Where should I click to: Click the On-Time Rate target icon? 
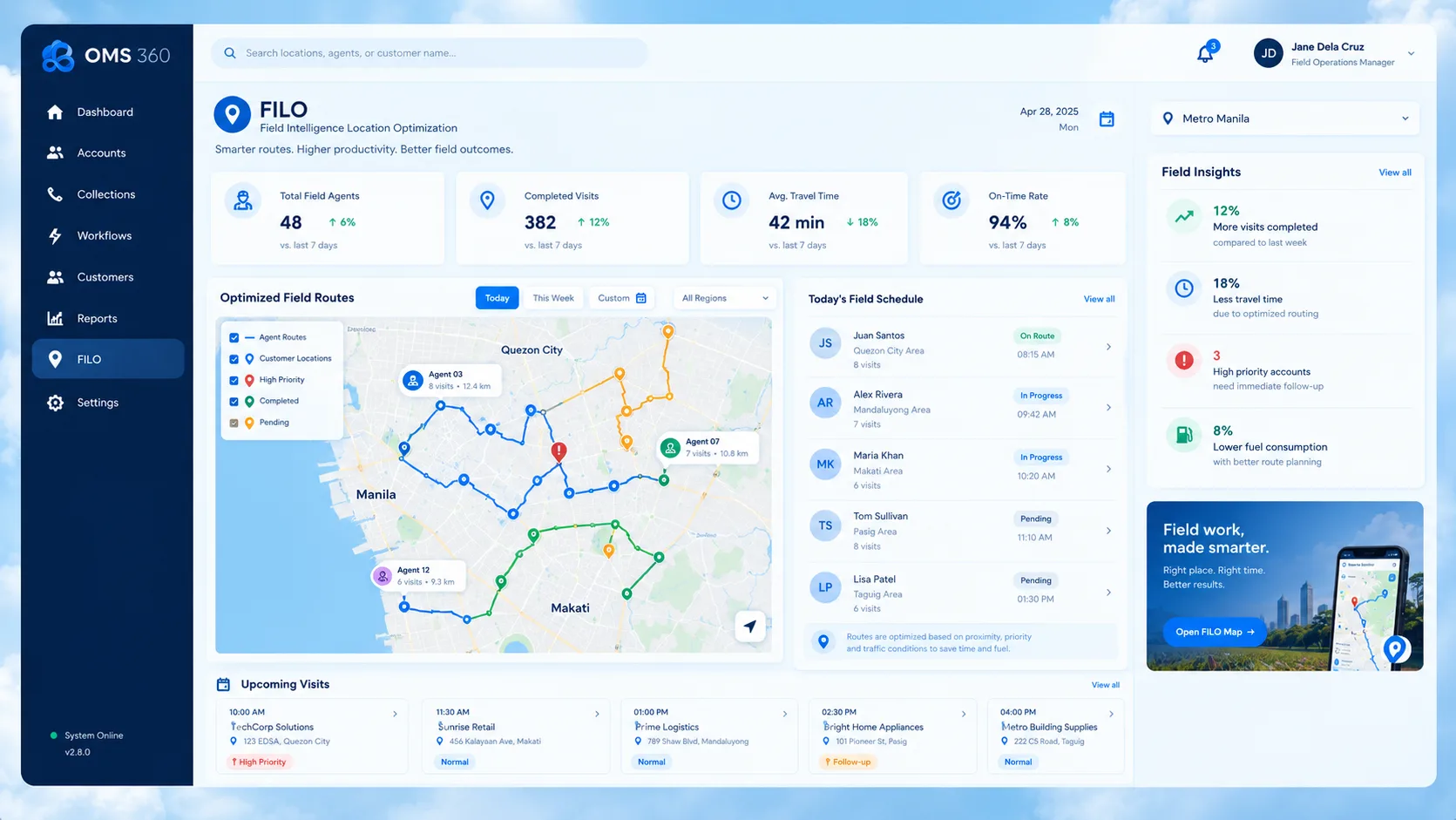pyautogui.click(x=951, y=200)
